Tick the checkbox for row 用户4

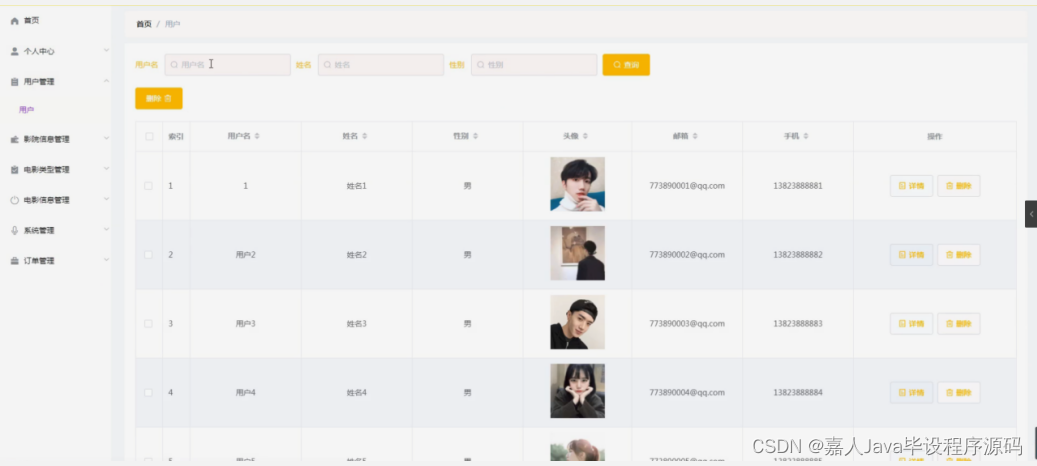[x=149, y=393]
